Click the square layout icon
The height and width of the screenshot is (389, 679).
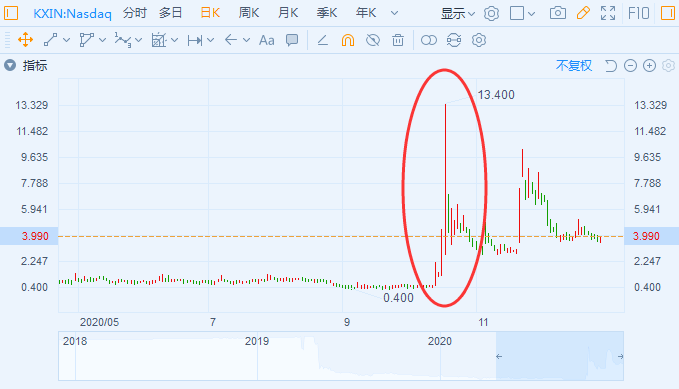pyautogui.click(x=517, y=13)
